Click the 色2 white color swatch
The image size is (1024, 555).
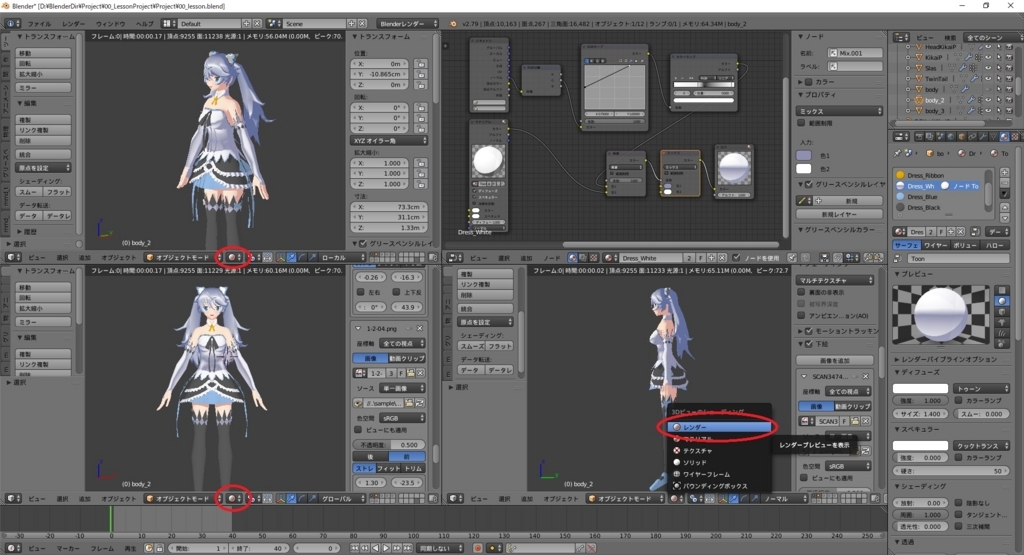[803, 168]
